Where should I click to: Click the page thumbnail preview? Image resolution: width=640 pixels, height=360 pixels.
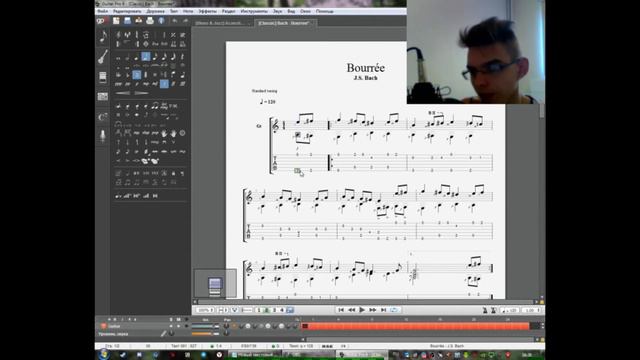(215, 283)
